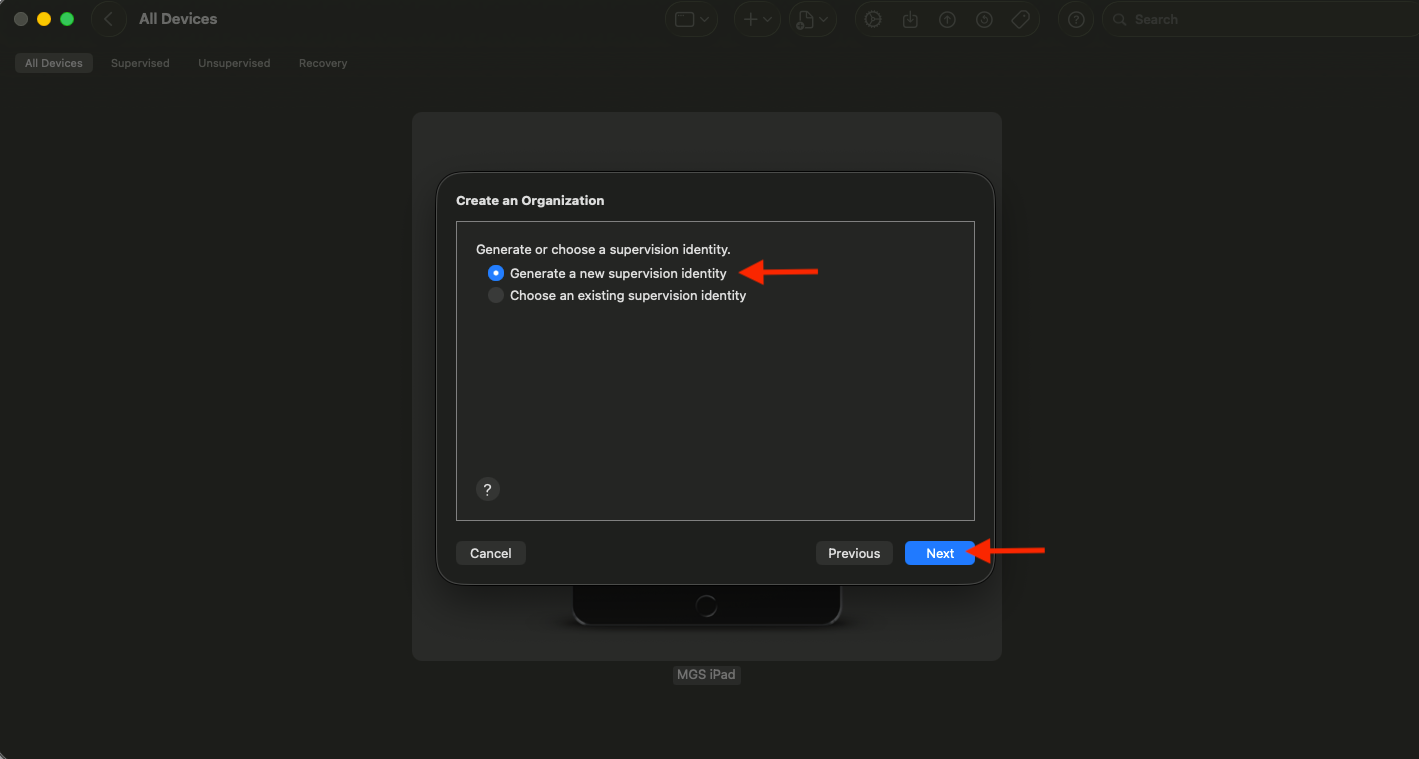Open the Blueprints dropdown
Screen dimensions: 1419x759
pos(813,19)
